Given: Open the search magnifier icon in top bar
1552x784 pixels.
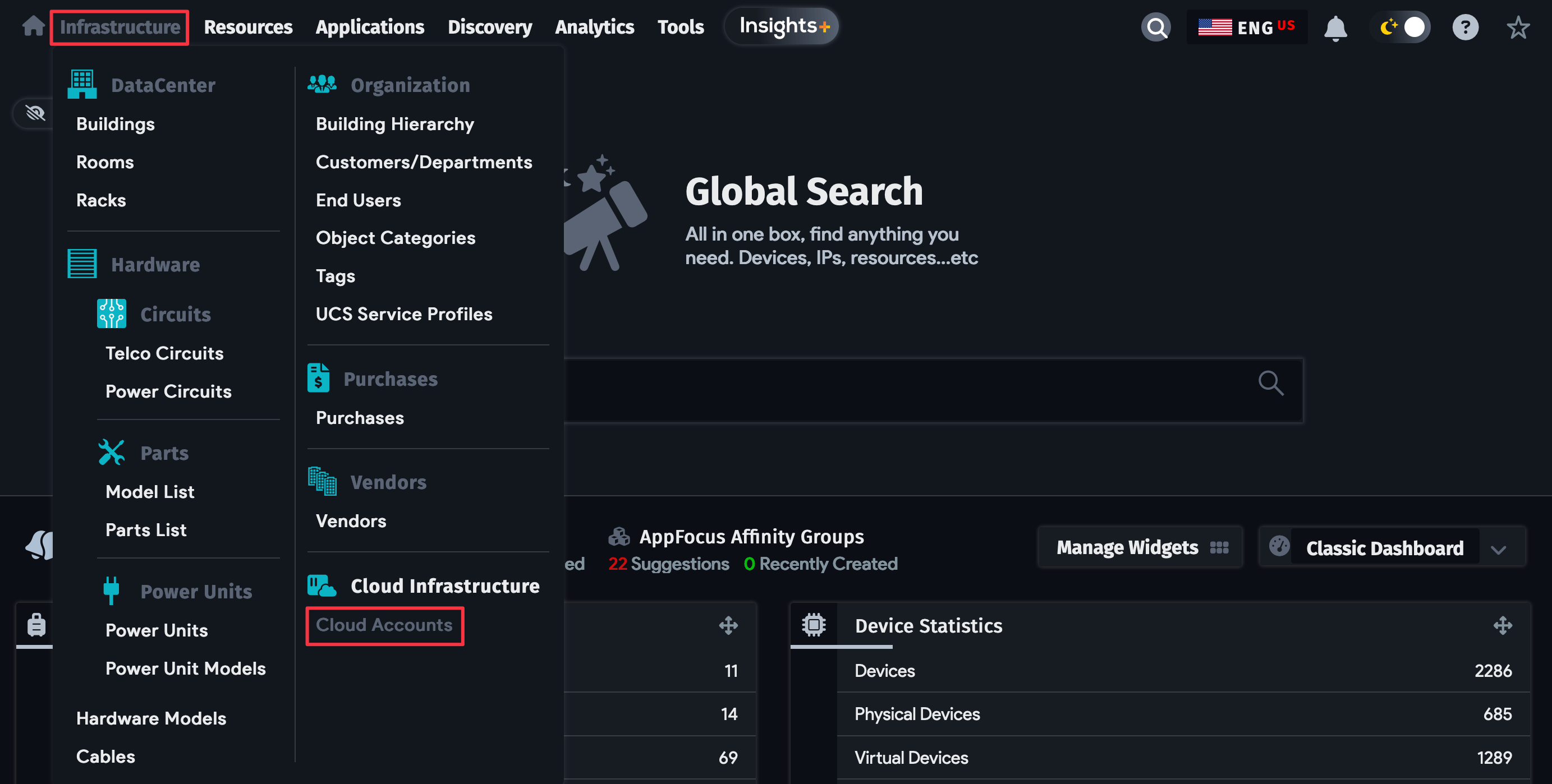Looking at the screenshot, I should click(1155, 26).
